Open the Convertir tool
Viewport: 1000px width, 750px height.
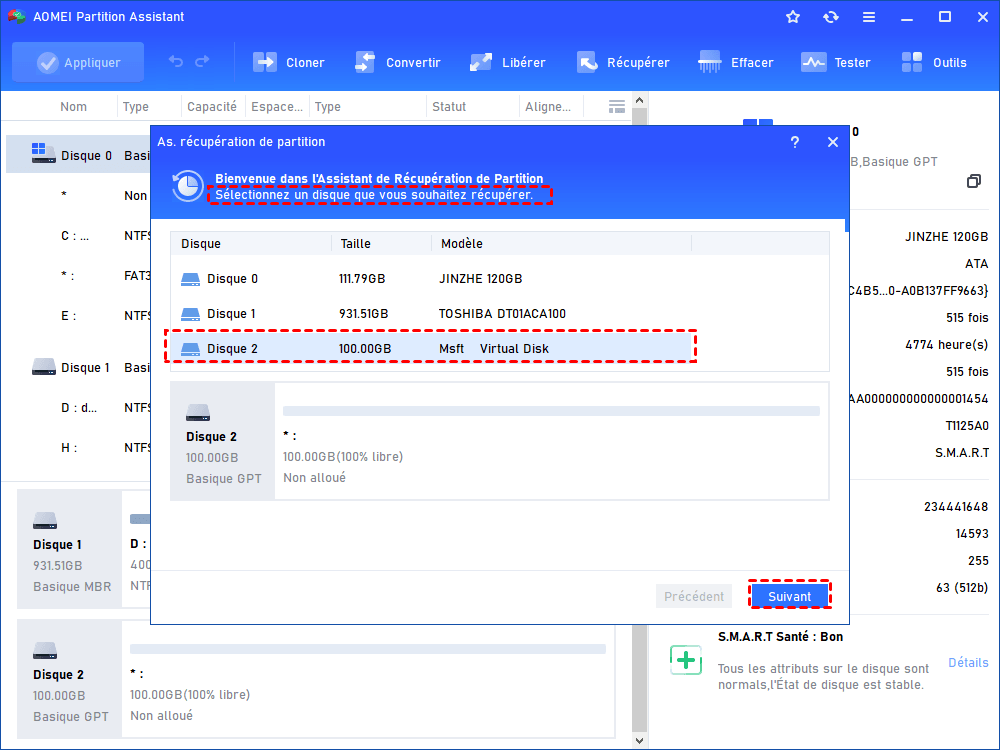[x=397, y=62]
